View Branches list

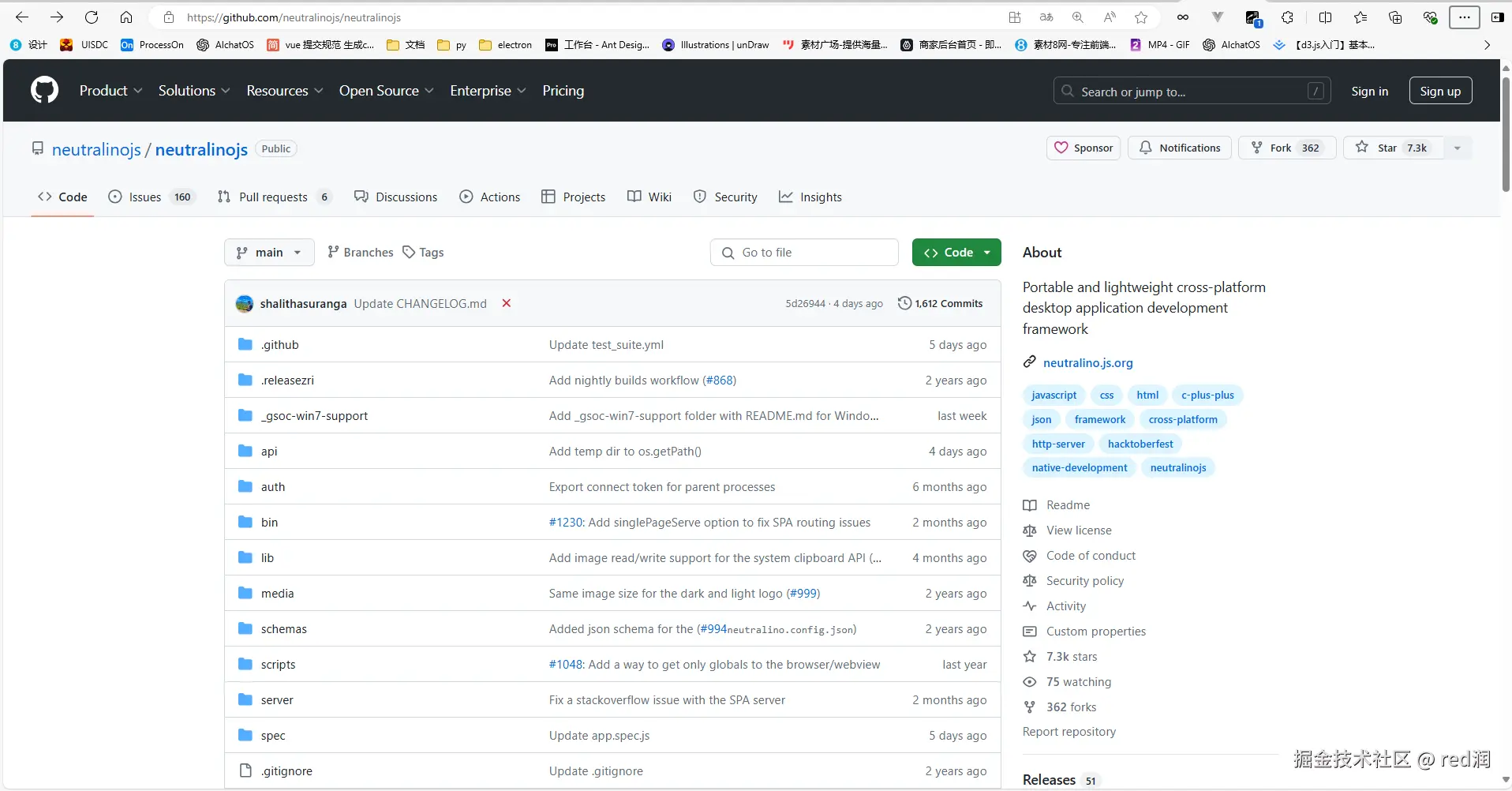(360, 252)
